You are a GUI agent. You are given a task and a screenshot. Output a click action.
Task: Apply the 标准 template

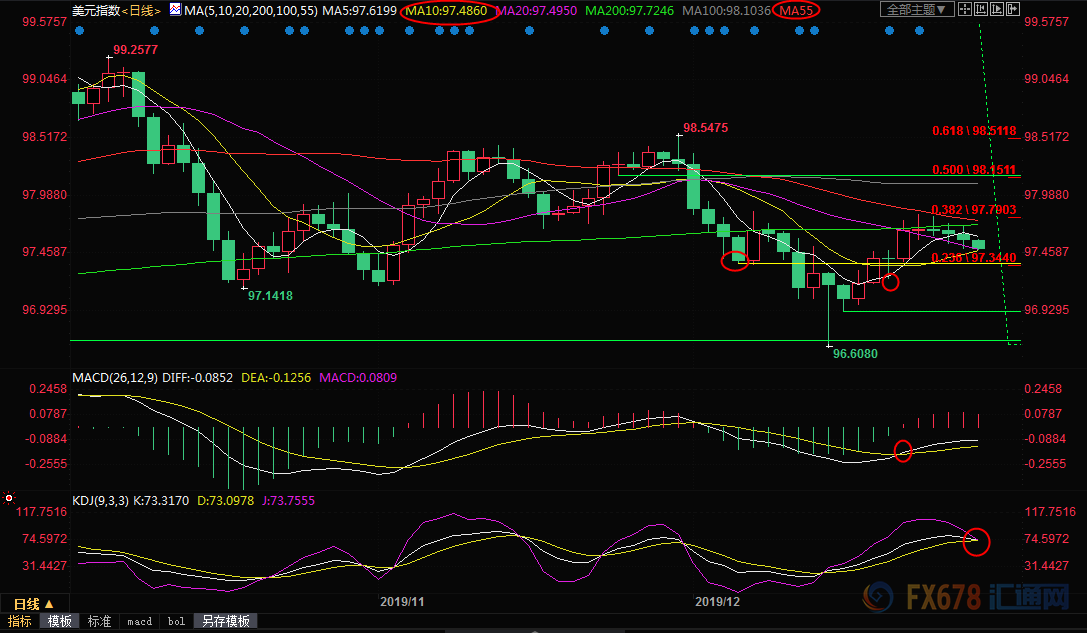100,621
